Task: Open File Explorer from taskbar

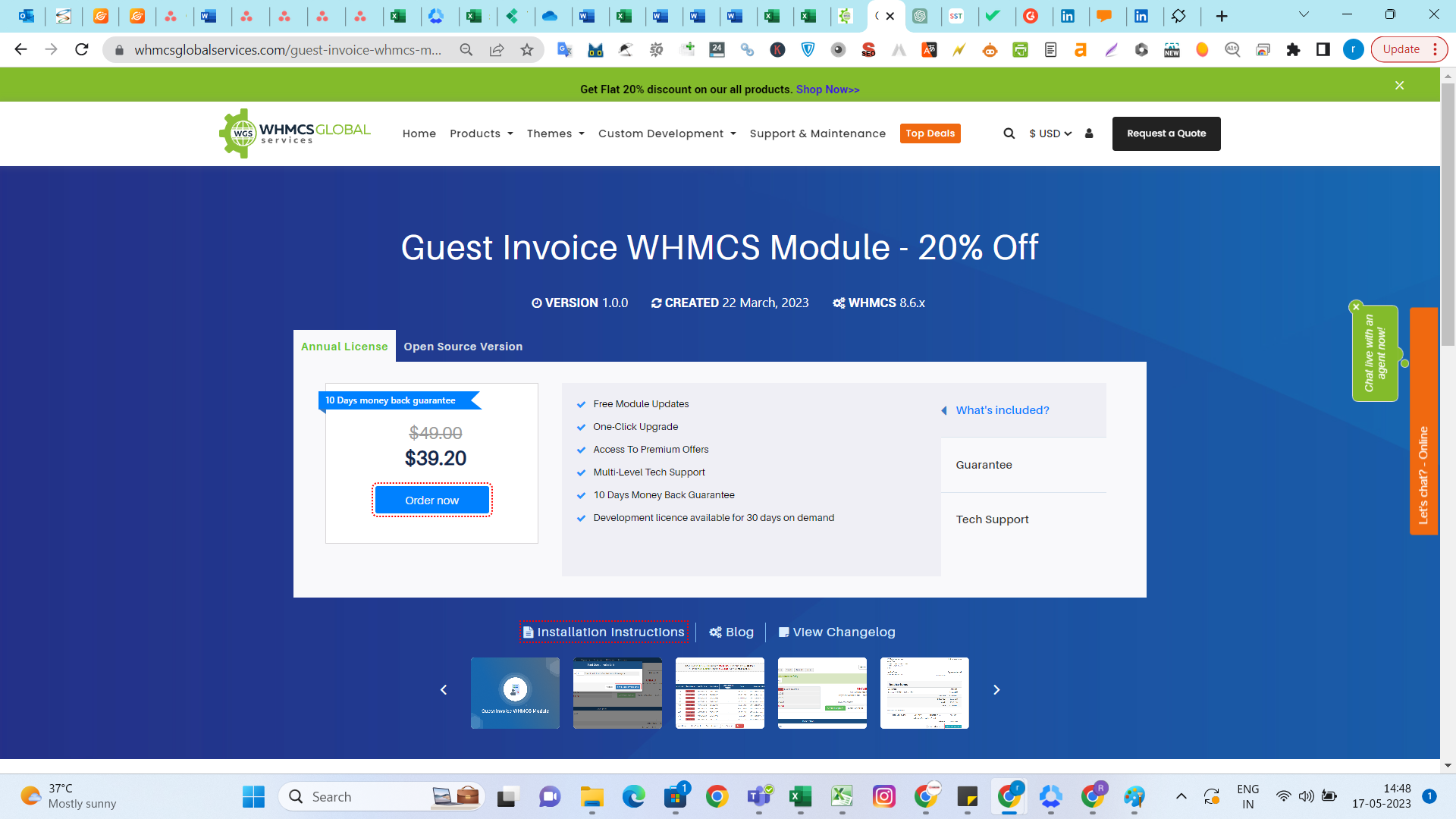Action: coord(591,796)
